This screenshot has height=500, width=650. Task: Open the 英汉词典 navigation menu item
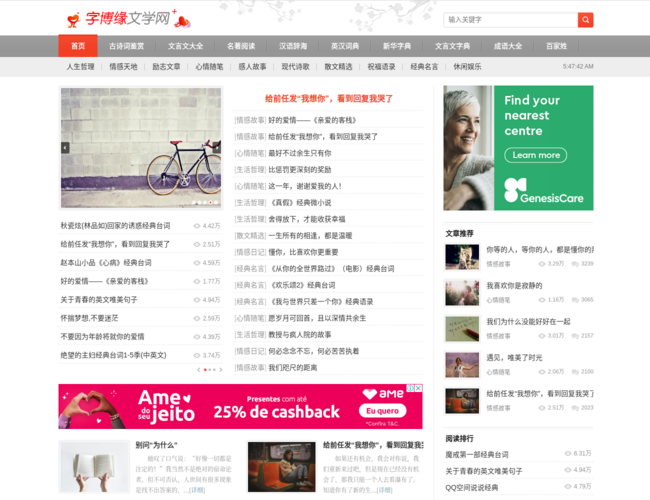coord(345,46)
